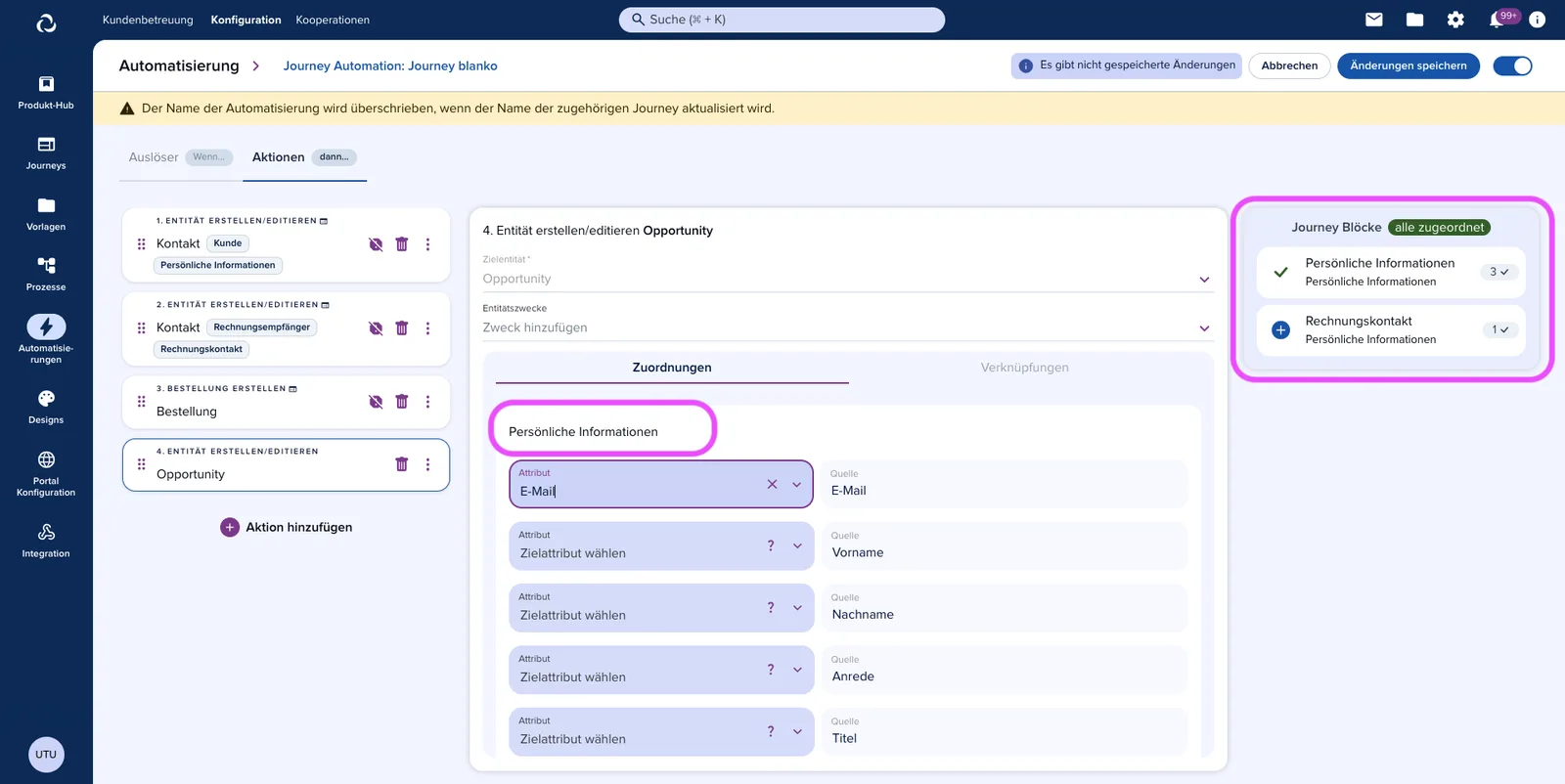The width and height of the screenshot is (1565, 784).
Task: Open the mail inbox icon
Action: 1374,20
